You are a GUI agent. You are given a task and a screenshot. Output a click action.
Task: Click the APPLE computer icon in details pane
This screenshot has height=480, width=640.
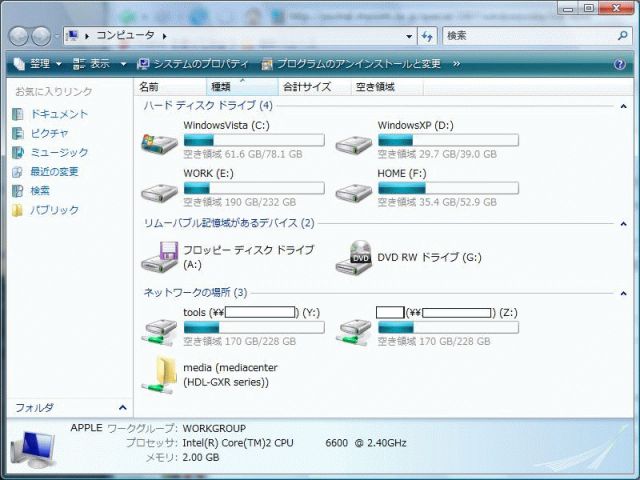[x=33, y=449]
